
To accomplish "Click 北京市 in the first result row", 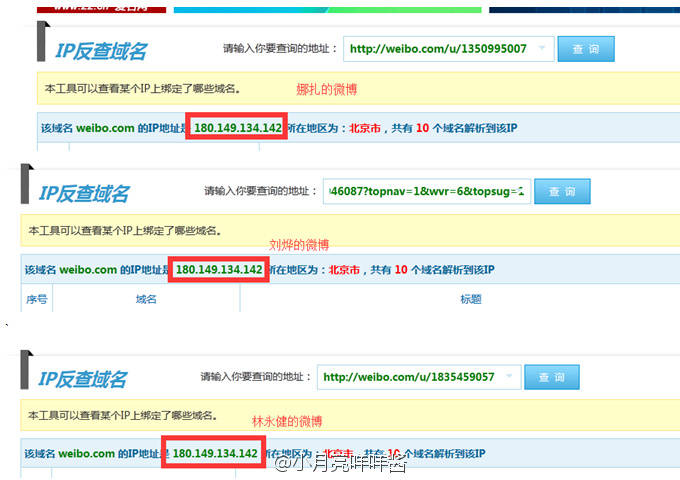I will [365, 128].
